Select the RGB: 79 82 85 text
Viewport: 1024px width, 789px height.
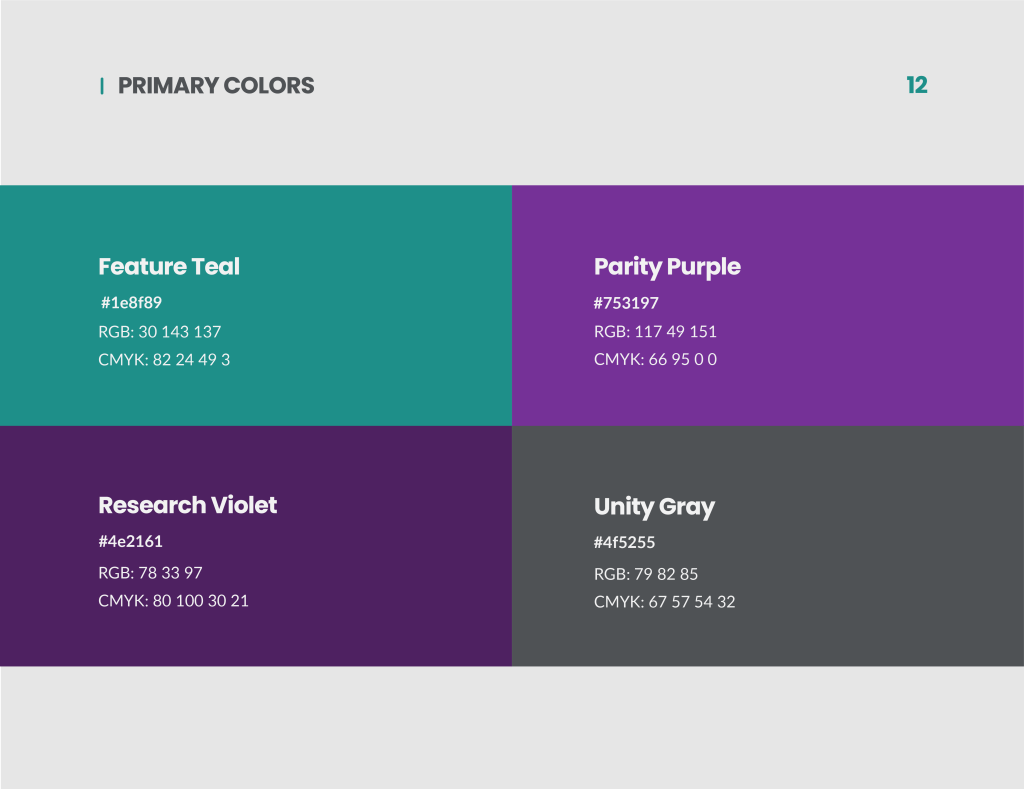pos(646,574)
